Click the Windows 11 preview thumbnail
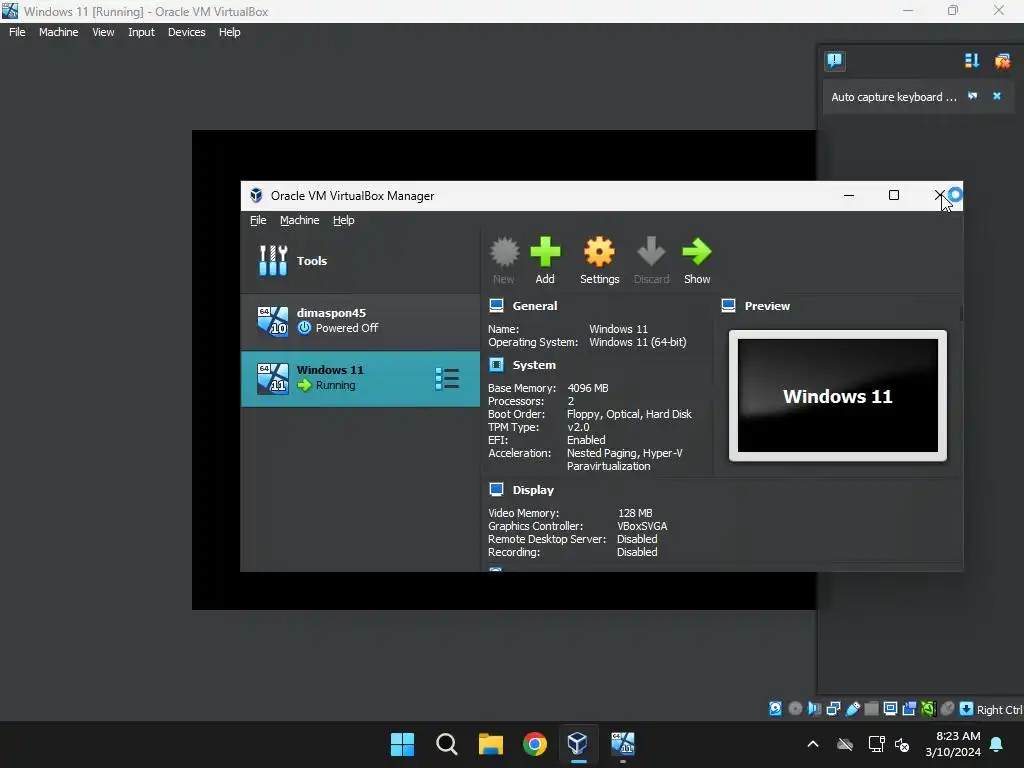The height and width of the screenshot is (768, 1024). (x=838, y=396)
